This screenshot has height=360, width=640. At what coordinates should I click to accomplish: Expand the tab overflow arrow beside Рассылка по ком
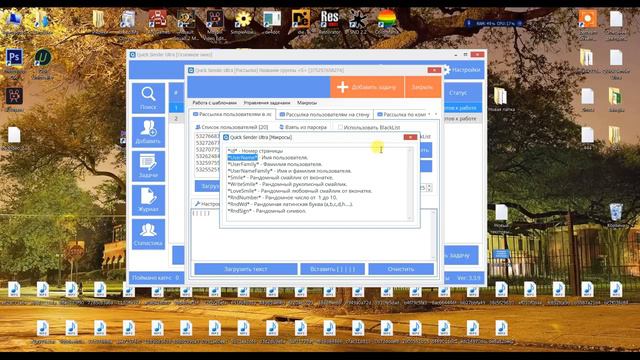pos(436,115)
